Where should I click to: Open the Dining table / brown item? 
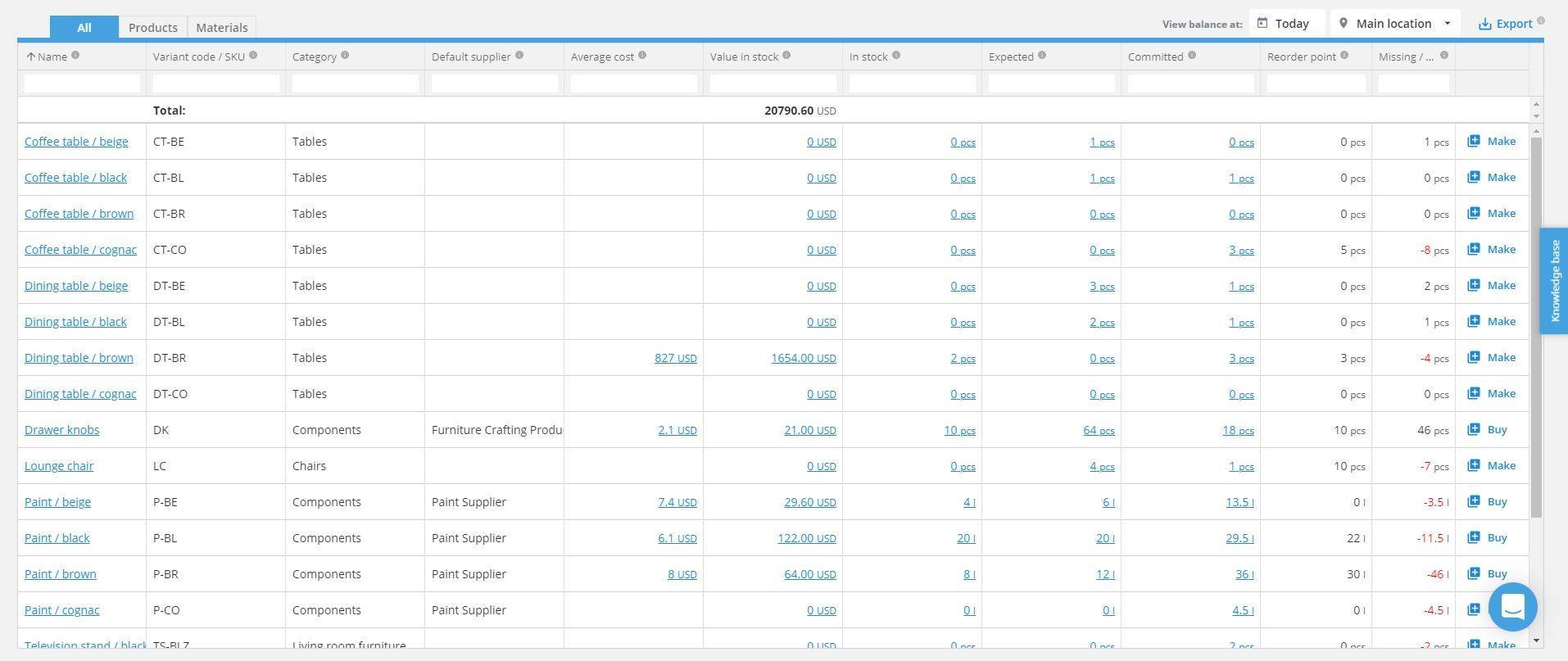coord(79,358)
